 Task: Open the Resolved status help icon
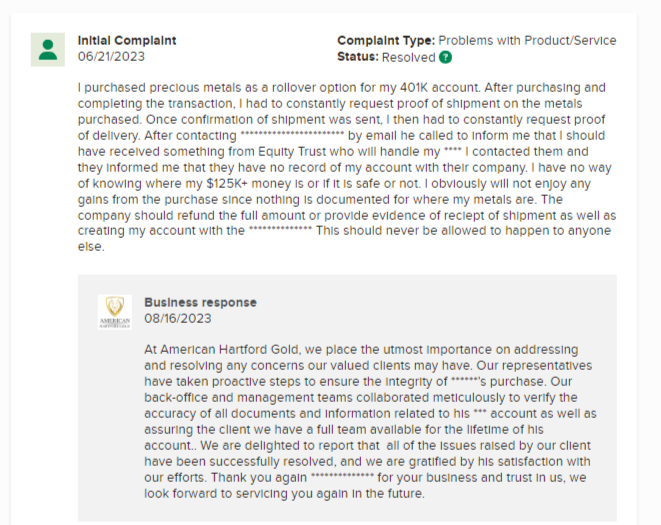coord(445,57)
